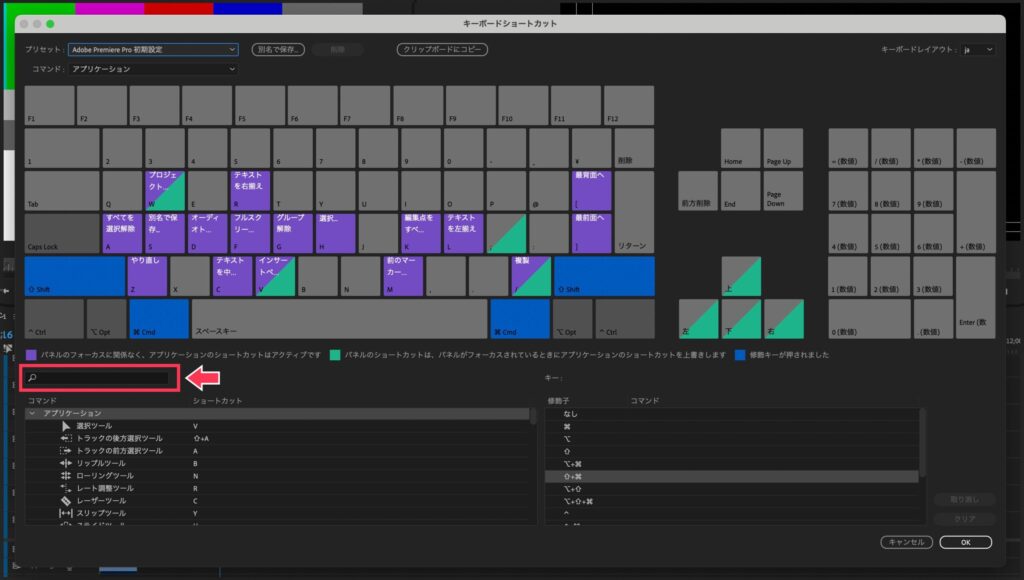This screenshot has width=1024, height=580.
Task: Click the クリップボードにコピー button
Action: point(442,49)
